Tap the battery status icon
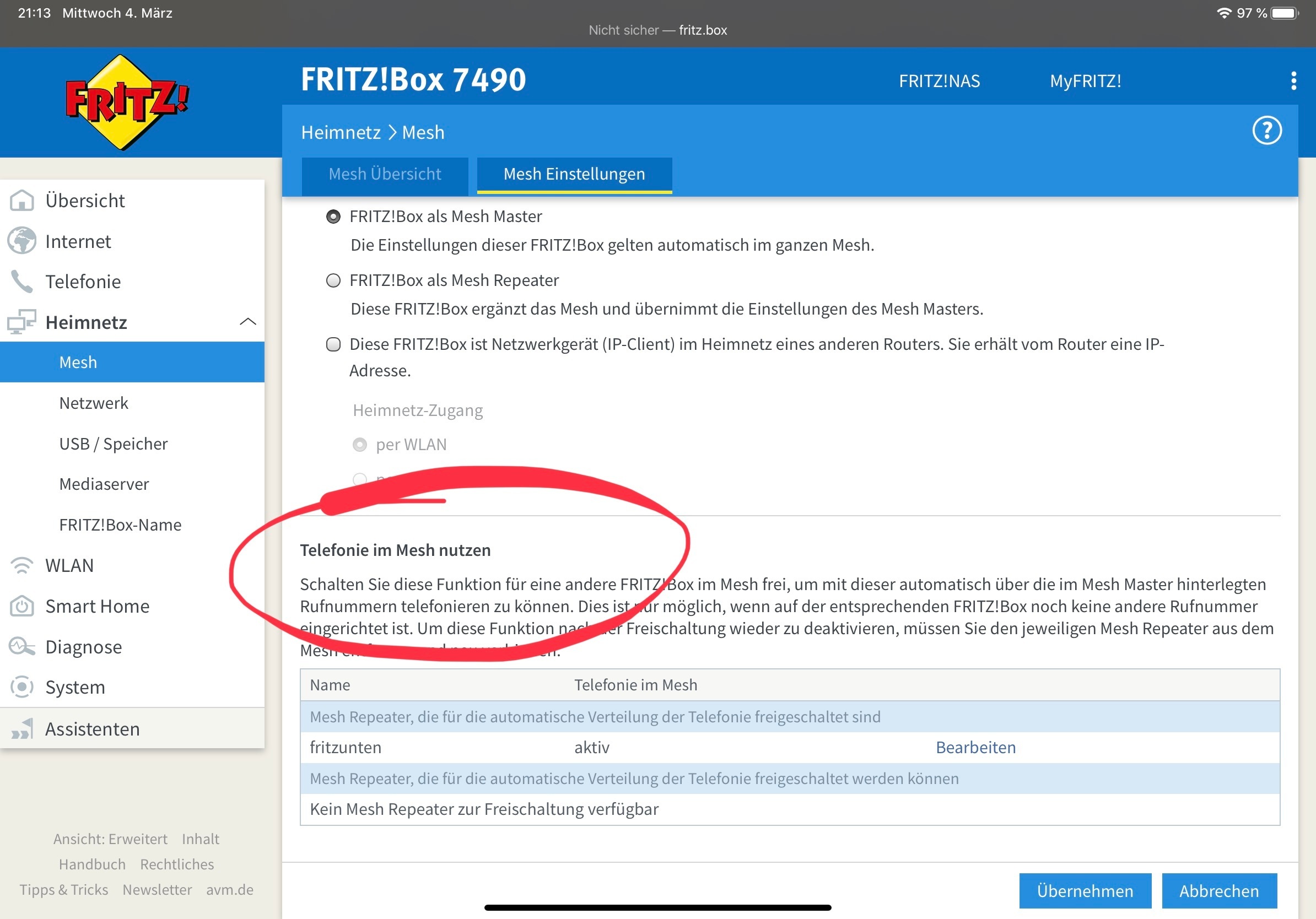The width and height of the screenshot is (1316, 919). (x=1284, y=13)
